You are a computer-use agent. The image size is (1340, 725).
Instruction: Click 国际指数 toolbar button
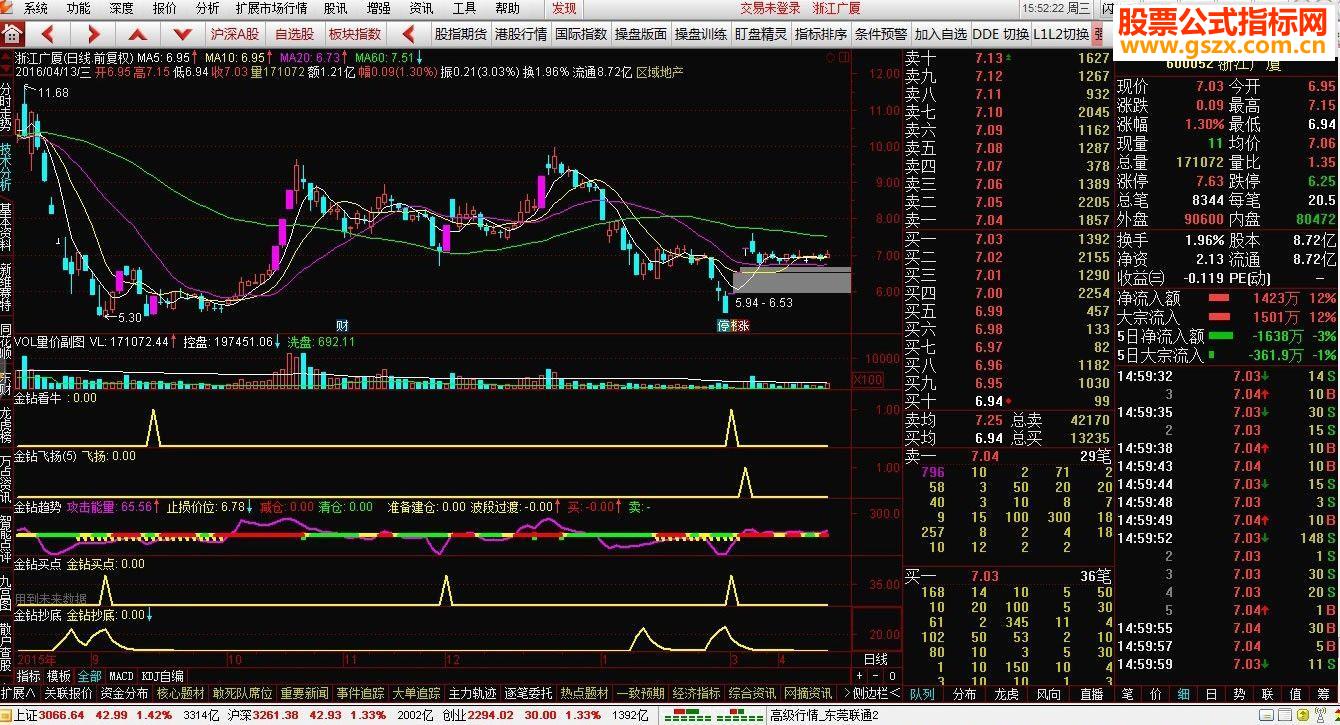(581, 34)
